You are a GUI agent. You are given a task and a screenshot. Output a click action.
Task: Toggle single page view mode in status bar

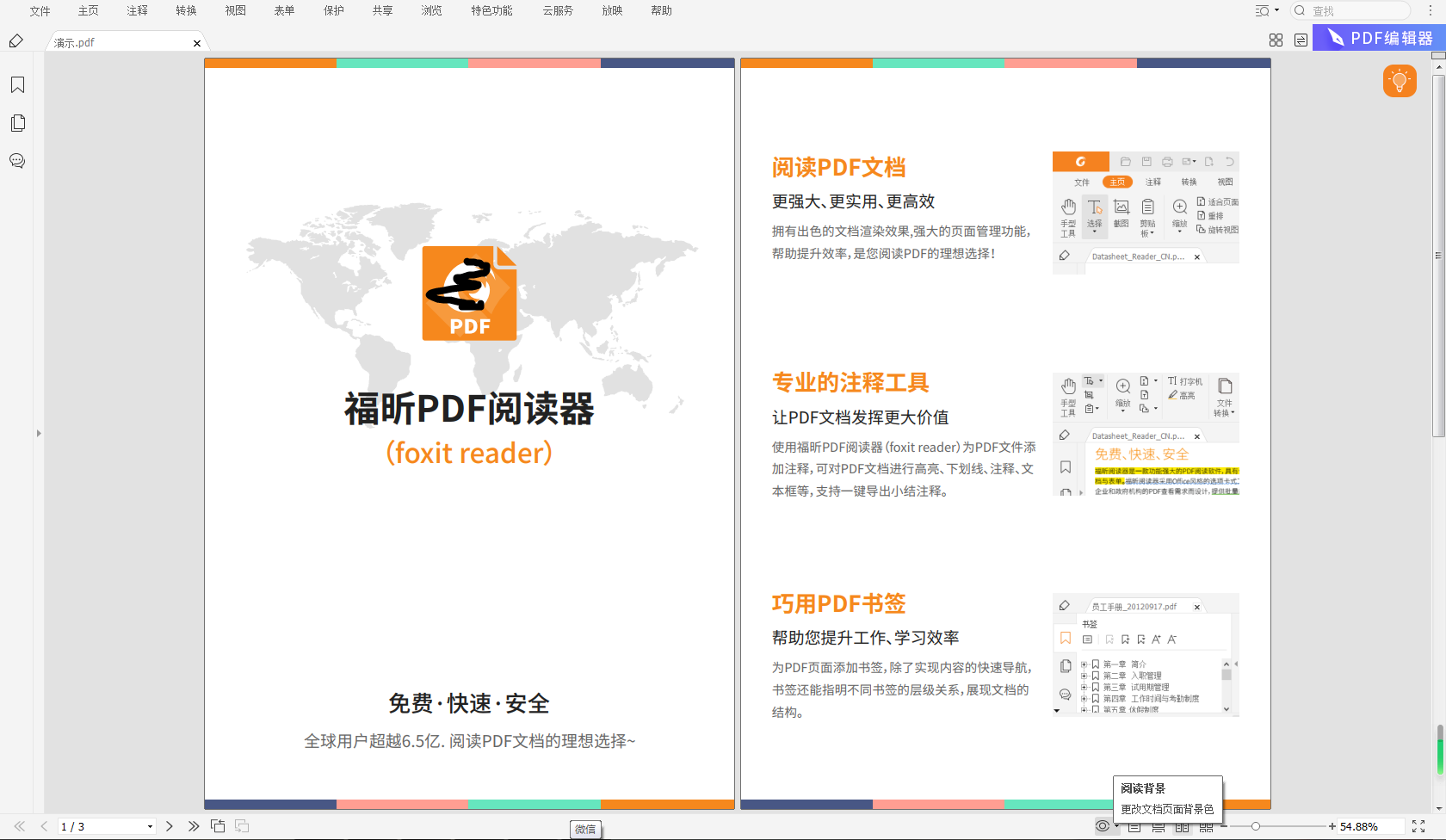[1134, 827]
